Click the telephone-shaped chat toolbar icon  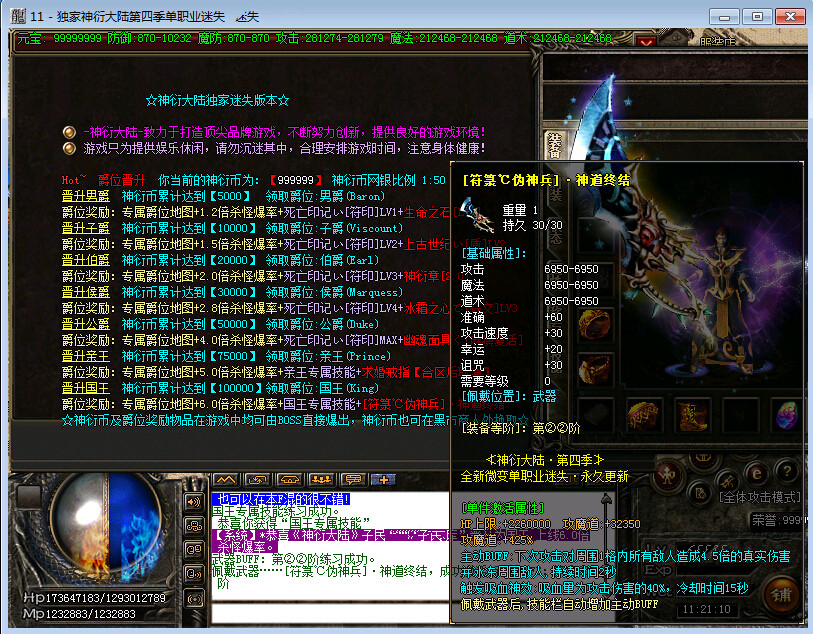pos(289,480)
